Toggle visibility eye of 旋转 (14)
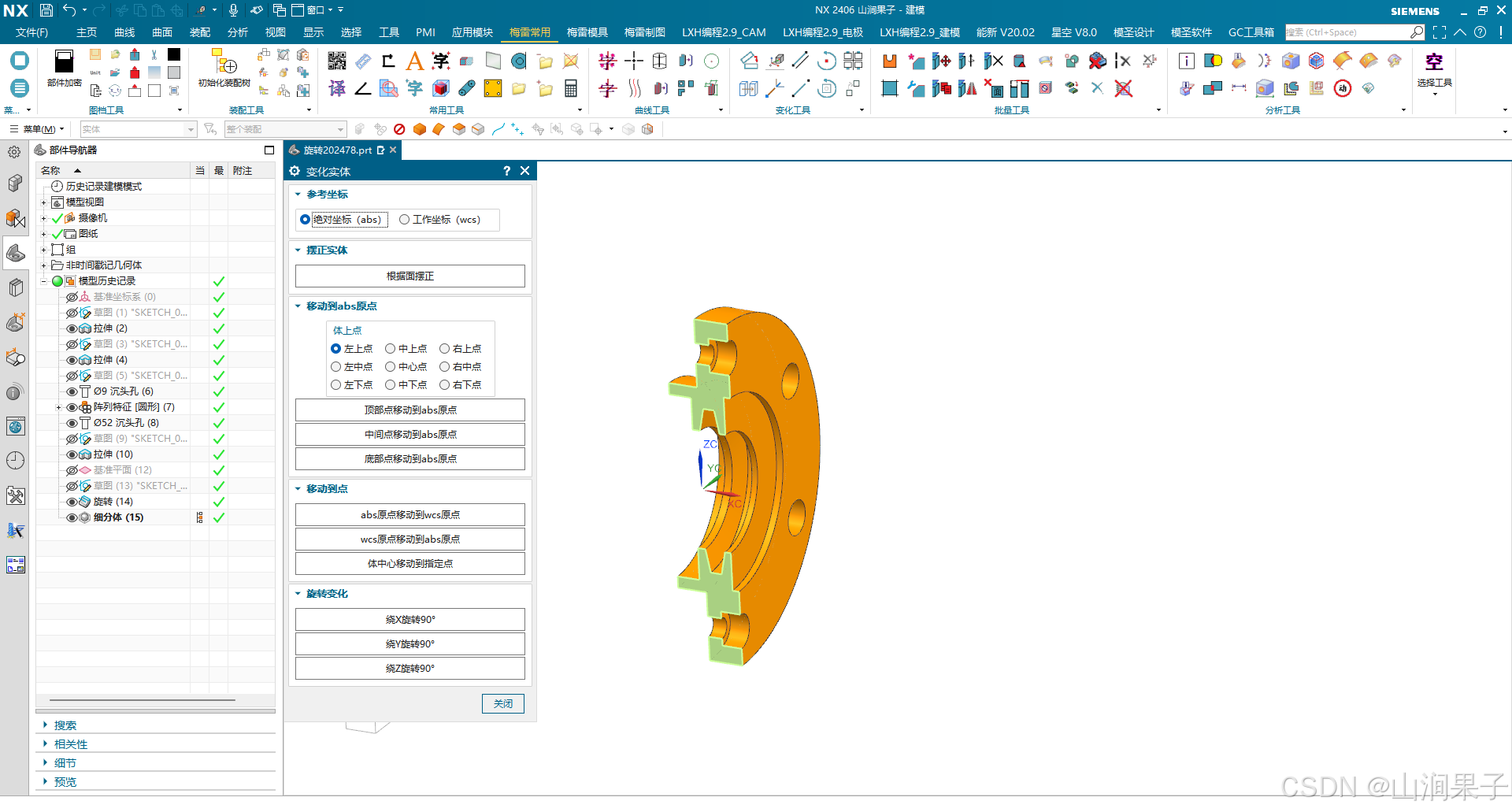The height and width of the screenshot is (812, 1512). tap(72, 502)
